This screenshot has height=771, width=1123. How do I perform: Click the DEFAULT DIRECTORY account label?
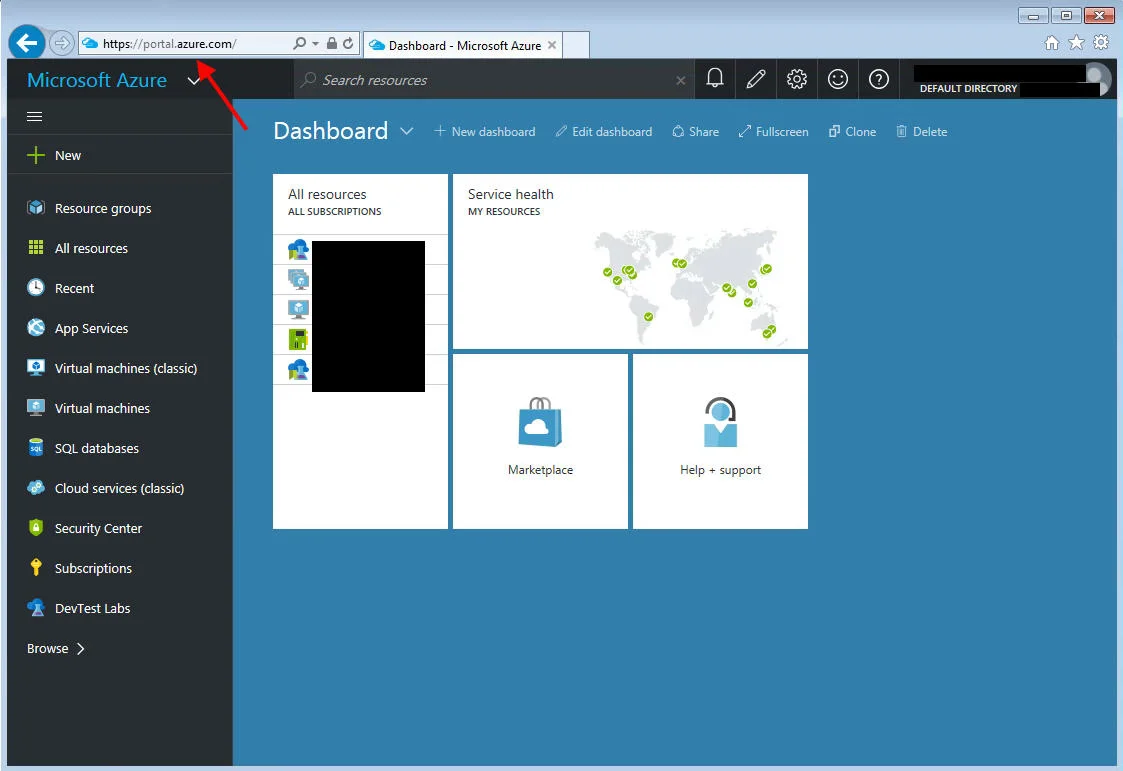968,89
